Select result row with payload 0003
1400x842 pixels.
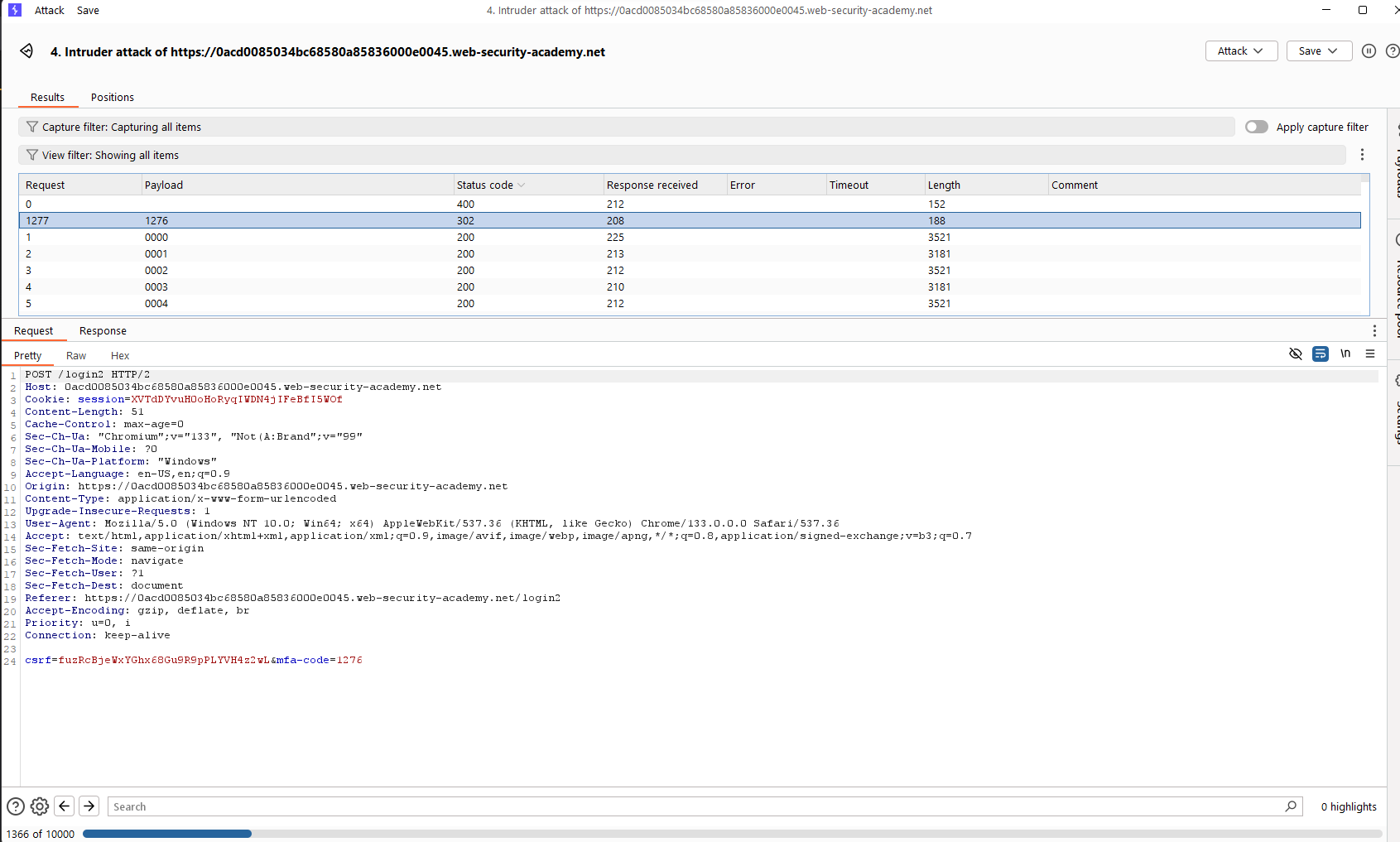690,286
